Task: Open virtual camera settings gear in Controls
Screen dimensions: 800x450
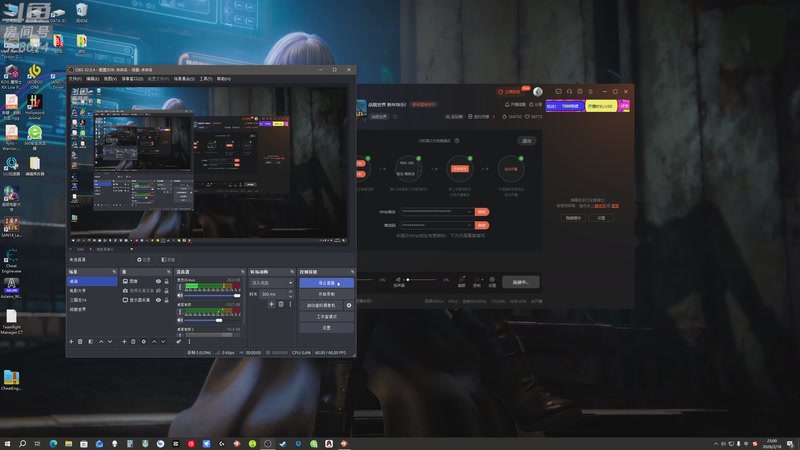Action: click(349, 305)
